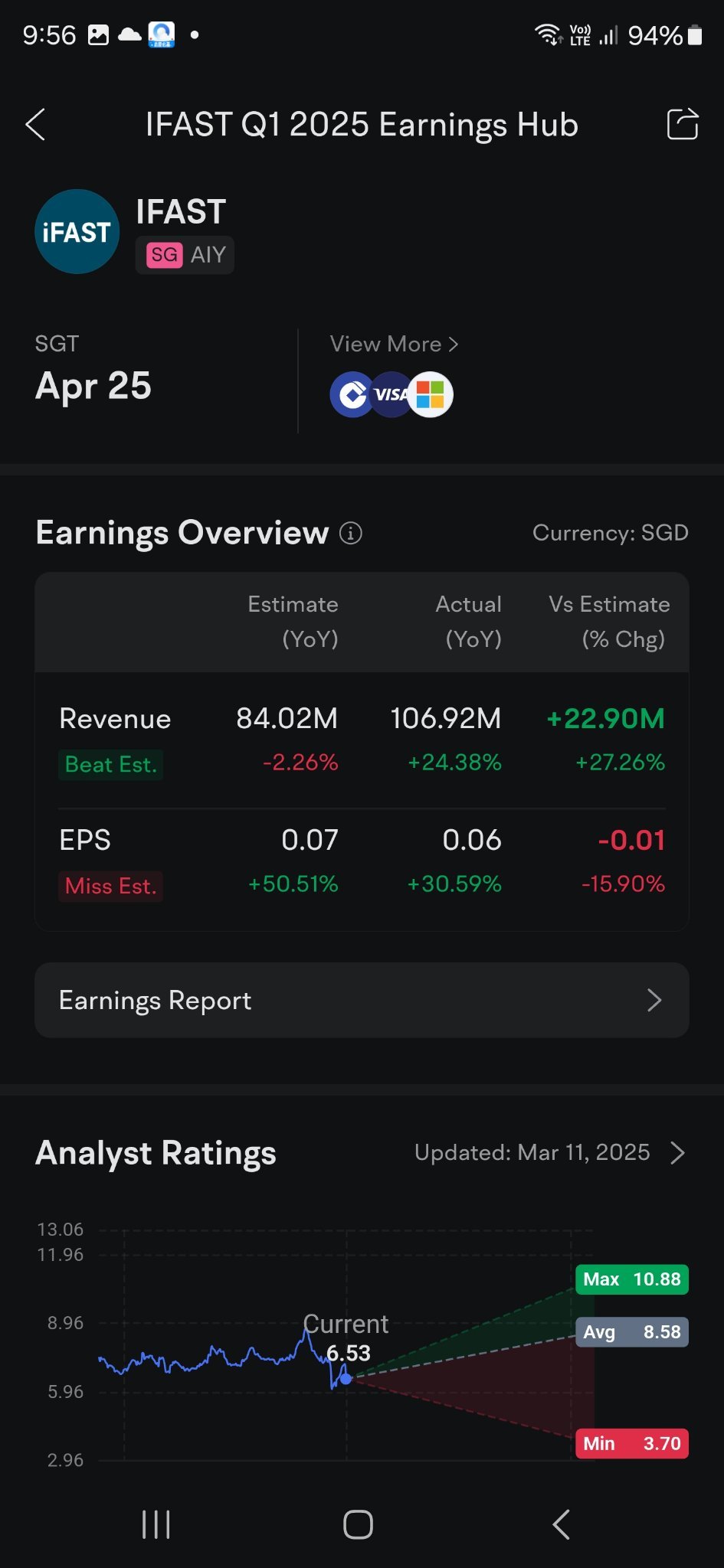Image resolution: width=724 pixels, height=1568 pixels.
Task: Tap the Currency: SGD label
Action: coord(610,533)
